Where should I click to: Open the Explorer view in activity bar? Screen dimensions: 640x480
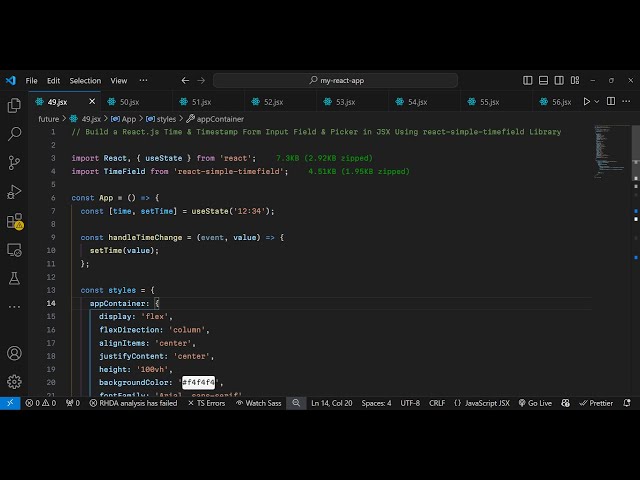click(x=14, y=105)
